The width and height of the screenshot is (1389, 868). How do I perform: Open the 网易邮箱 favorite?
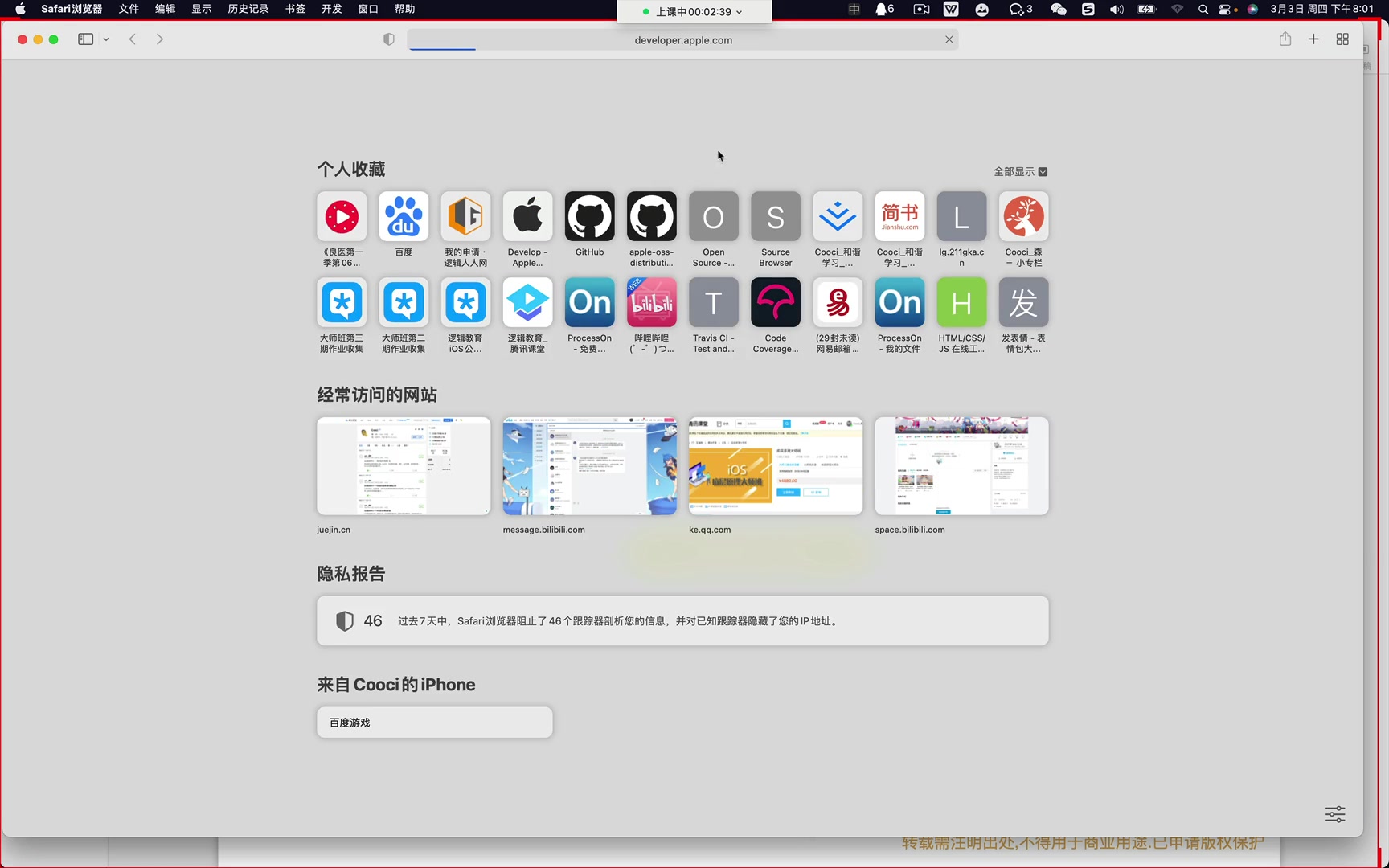(837, 302)
